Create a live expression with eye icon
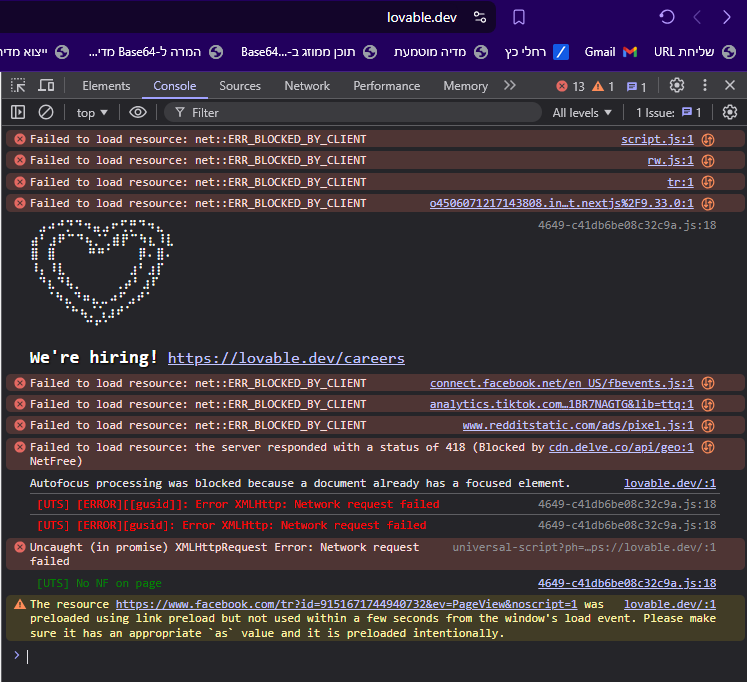 [x=138, y=113]
